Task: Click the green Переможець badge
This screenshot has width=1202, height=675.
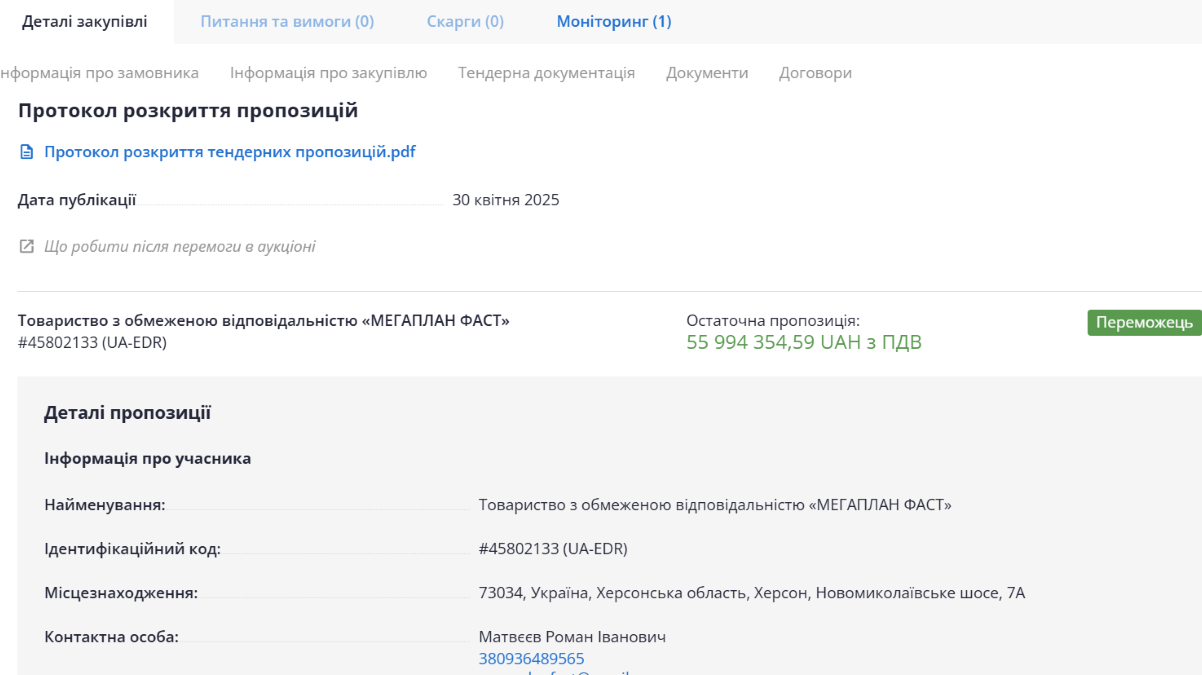Action: pos(1144,322)
